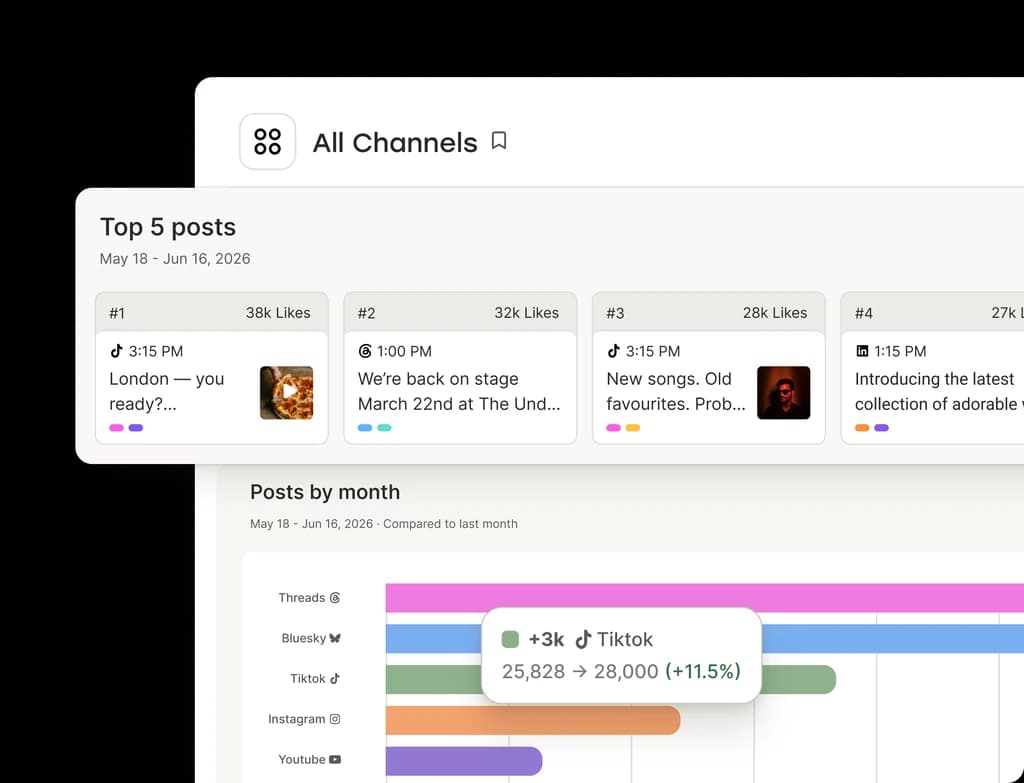Screen dimensions: 1024x783
Task: Click the green Tiktok bar in chart
Action: (799, 679)
